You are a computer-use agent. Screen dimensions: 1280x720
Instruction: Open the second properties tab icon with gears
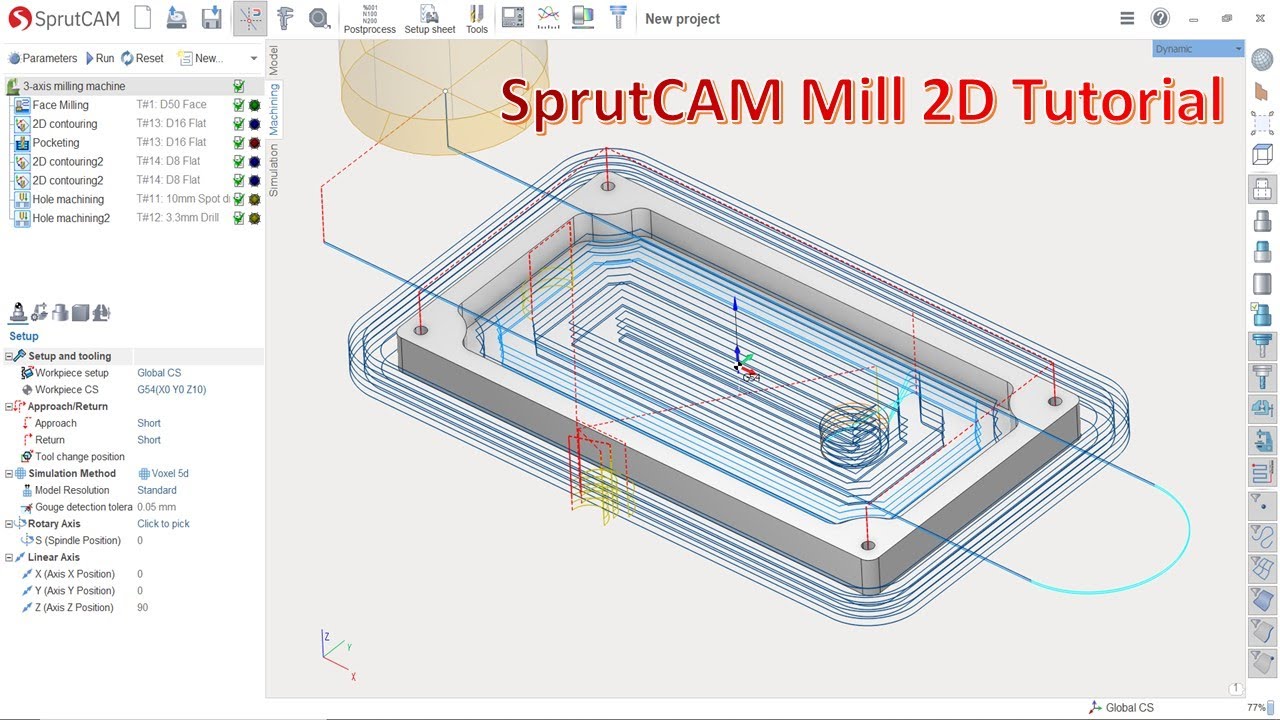[x=39, y=313]
